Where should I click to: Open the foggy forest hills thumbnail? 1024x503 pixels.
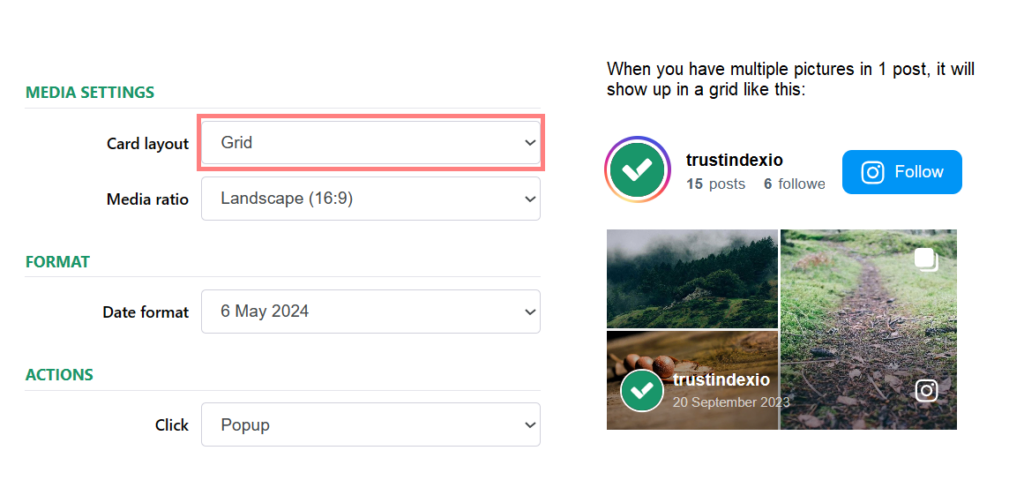coord(692,279)
